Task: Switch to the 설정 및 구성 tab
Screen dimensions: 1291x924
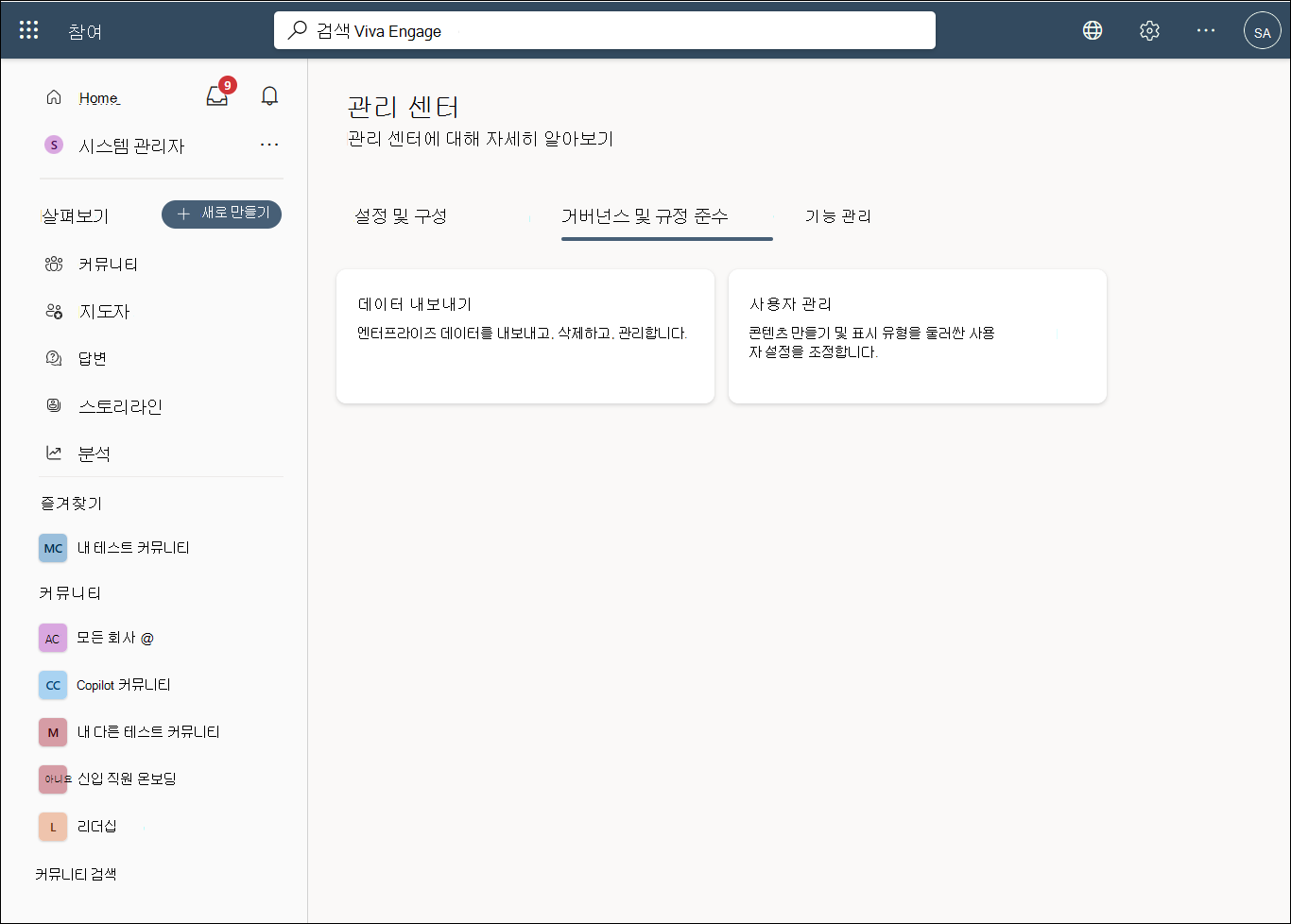Action: [401, 215]
